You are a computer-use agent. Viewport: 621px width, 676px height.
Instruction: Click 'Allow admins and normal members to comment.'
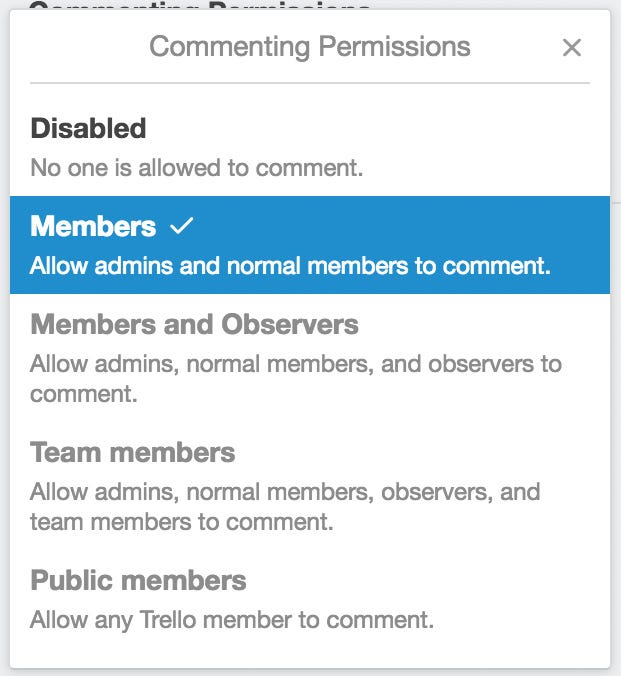[290, 266]
